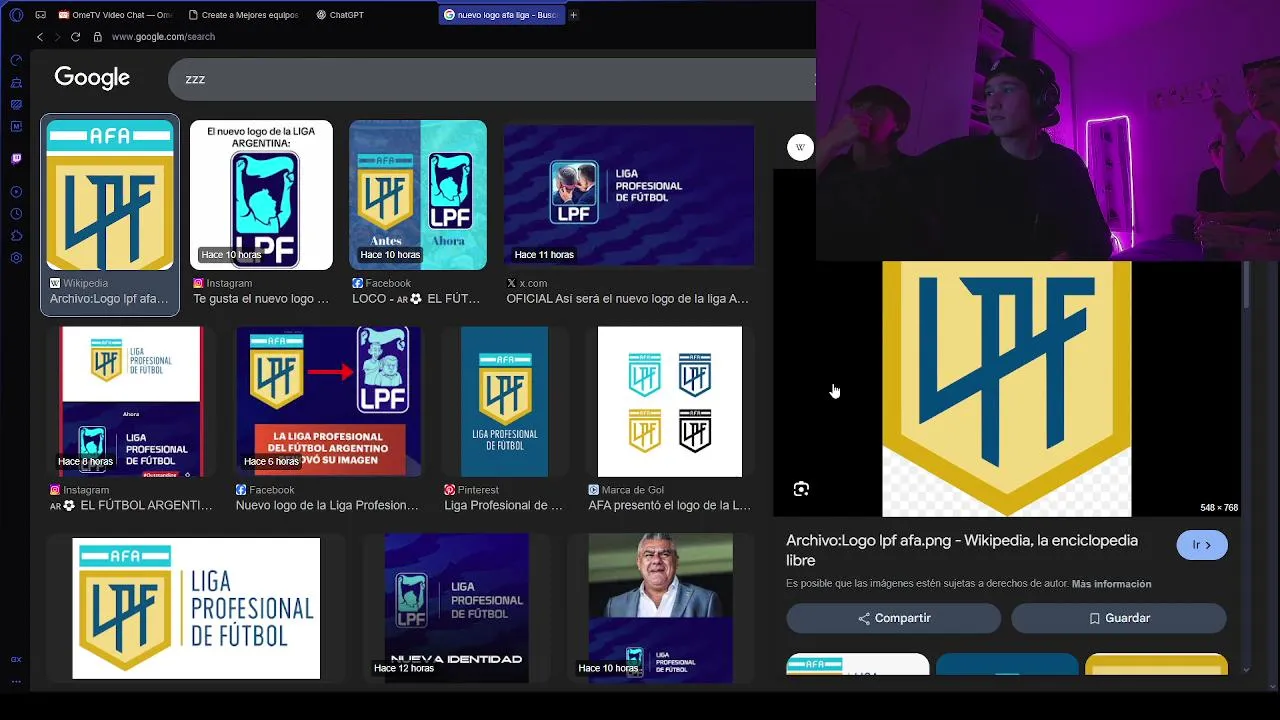Switch to the OmeTV Video Chat tab

coord(115,15)
